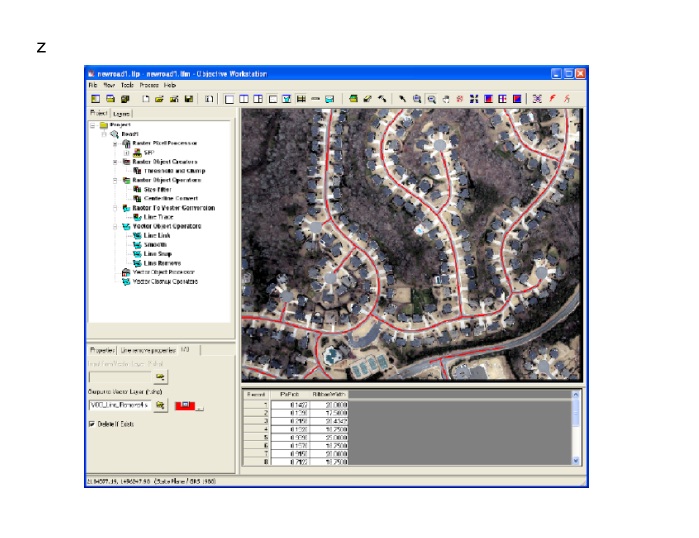Click the open folder icon in toolbar
The image size is (699, 538).
coord(160,99)
